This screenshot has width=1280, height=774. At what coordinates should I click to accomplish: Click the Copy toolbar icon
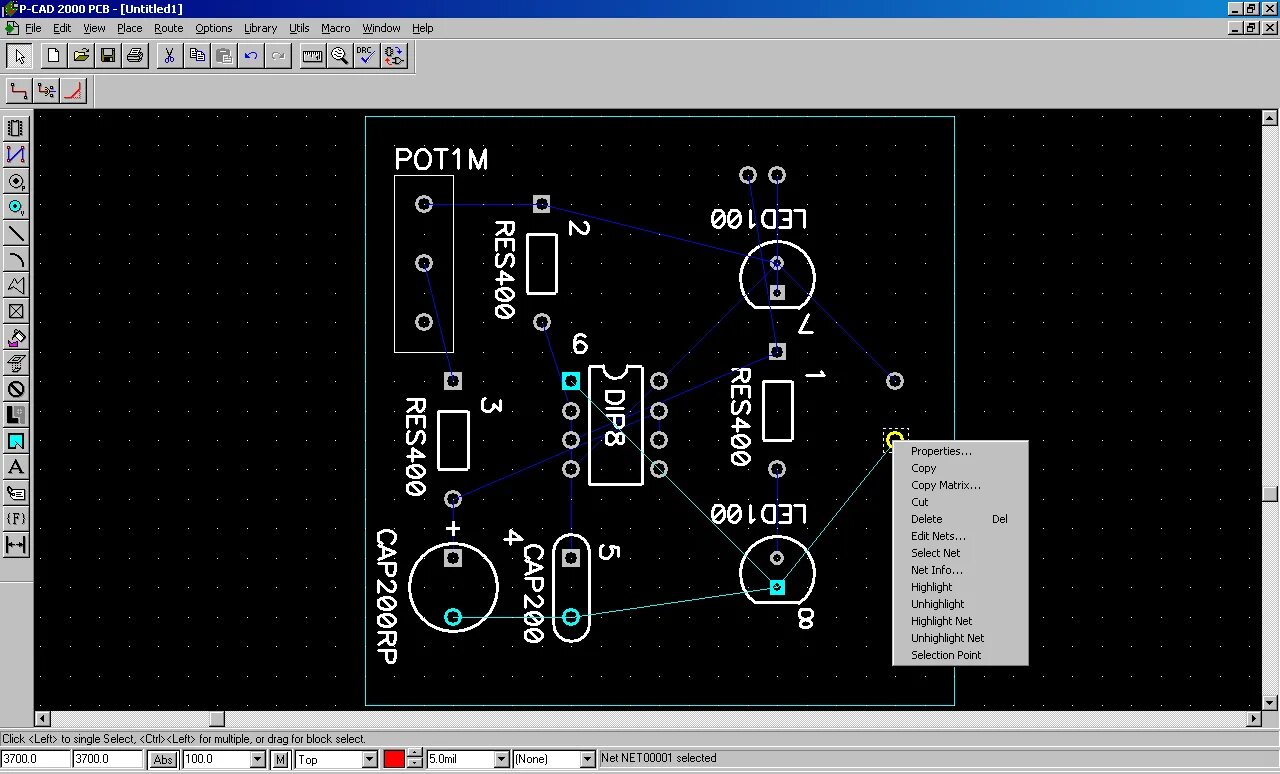click(x=197, y=56)
